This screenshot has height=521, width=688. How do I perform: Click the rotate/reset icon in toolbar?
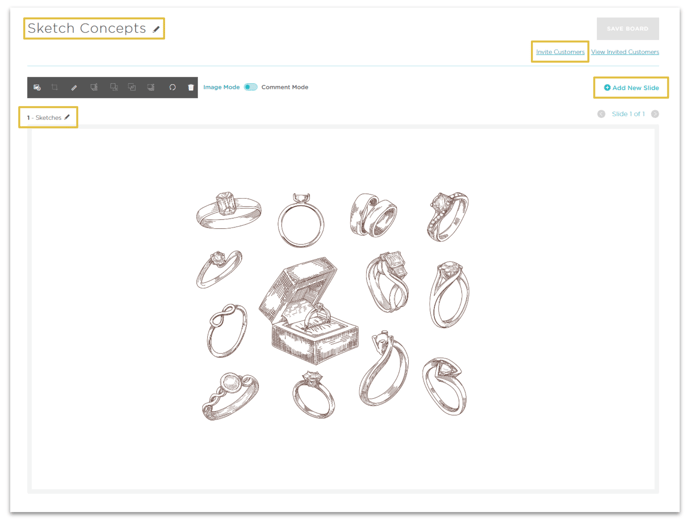point(172,87)
